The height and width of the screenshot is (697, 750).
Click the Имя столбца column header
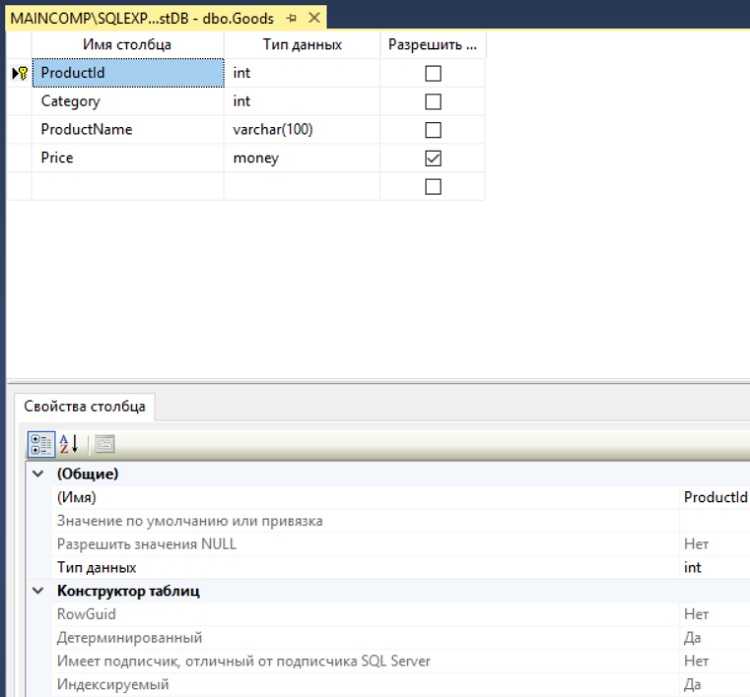tap(127, 45)
